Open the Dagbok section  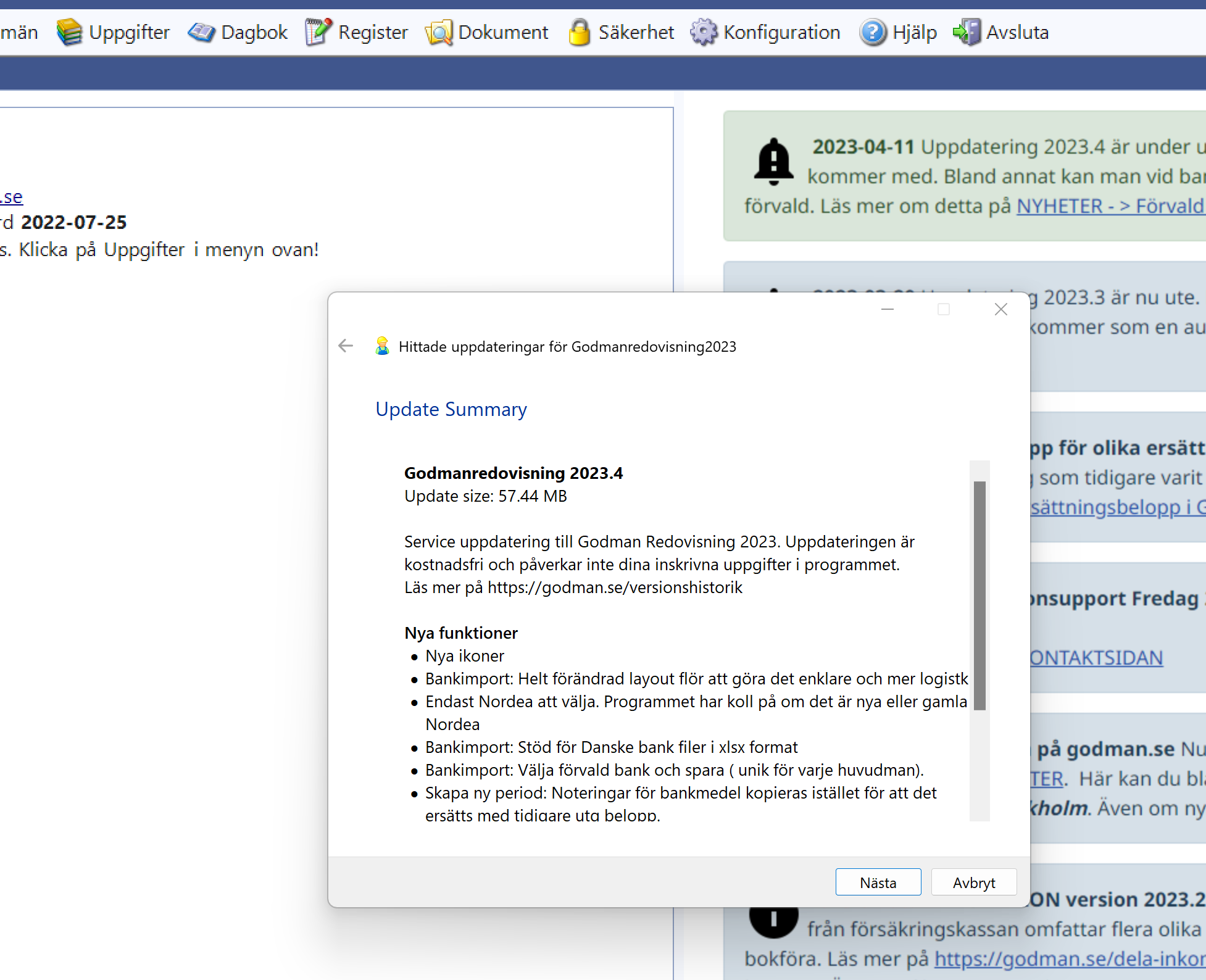click(x=239, y=31)
